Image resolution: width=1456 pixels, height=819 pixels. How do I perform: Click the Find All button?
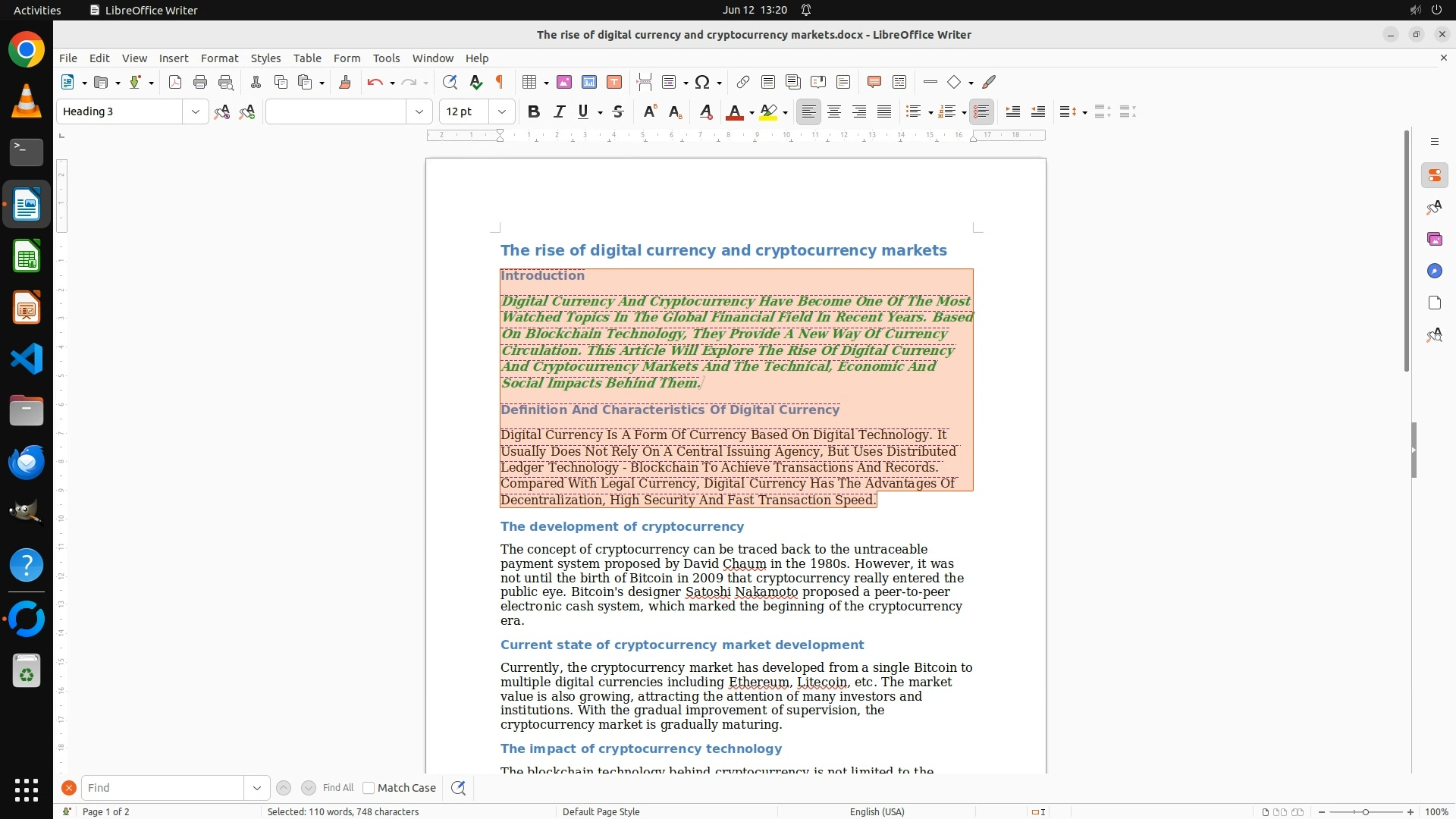(338, 788)
